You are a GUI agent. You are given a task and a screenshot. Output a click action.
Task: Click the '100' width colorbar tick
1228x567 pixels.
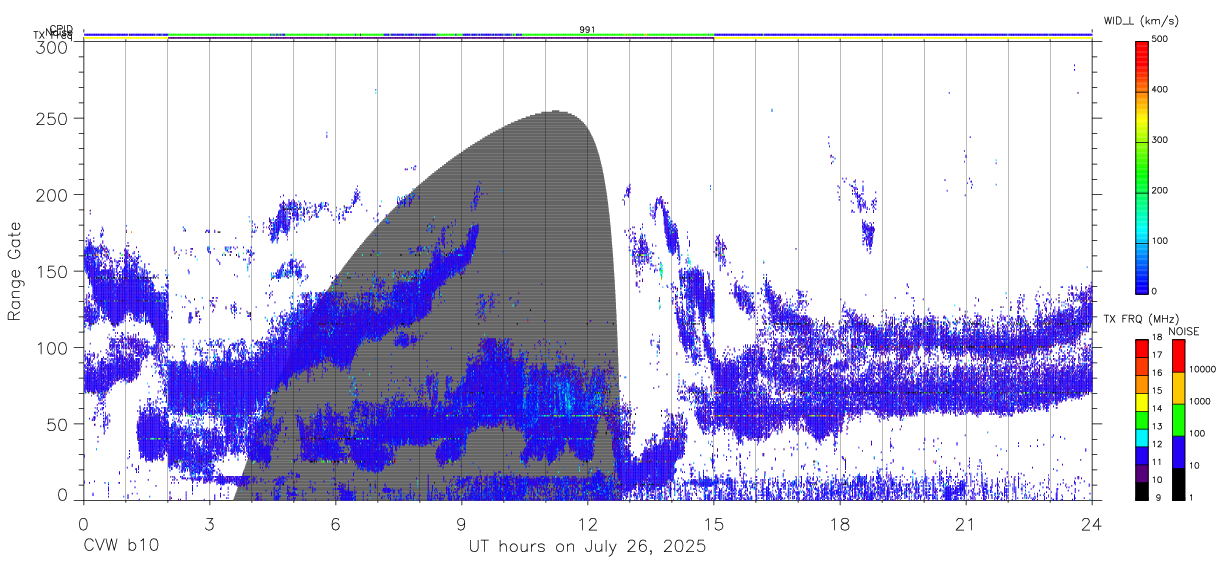1160,241
